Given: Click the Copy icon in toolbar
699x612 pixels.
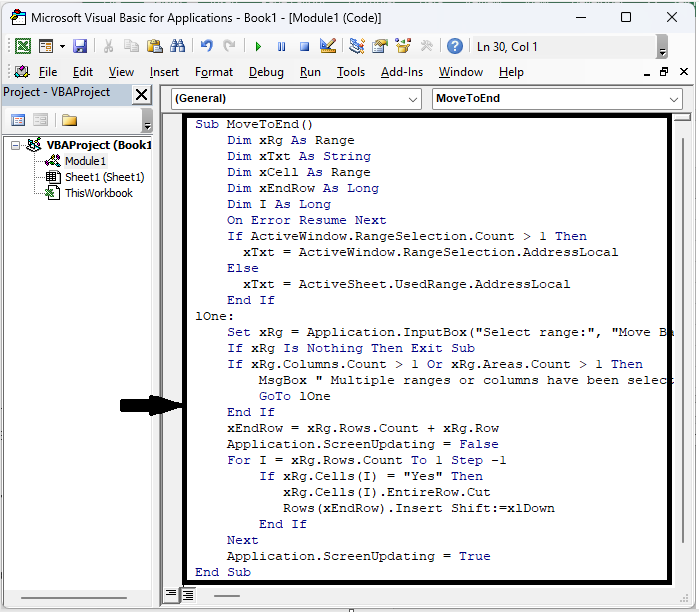Looking at the screenshot, I should [x=131, y=46].
